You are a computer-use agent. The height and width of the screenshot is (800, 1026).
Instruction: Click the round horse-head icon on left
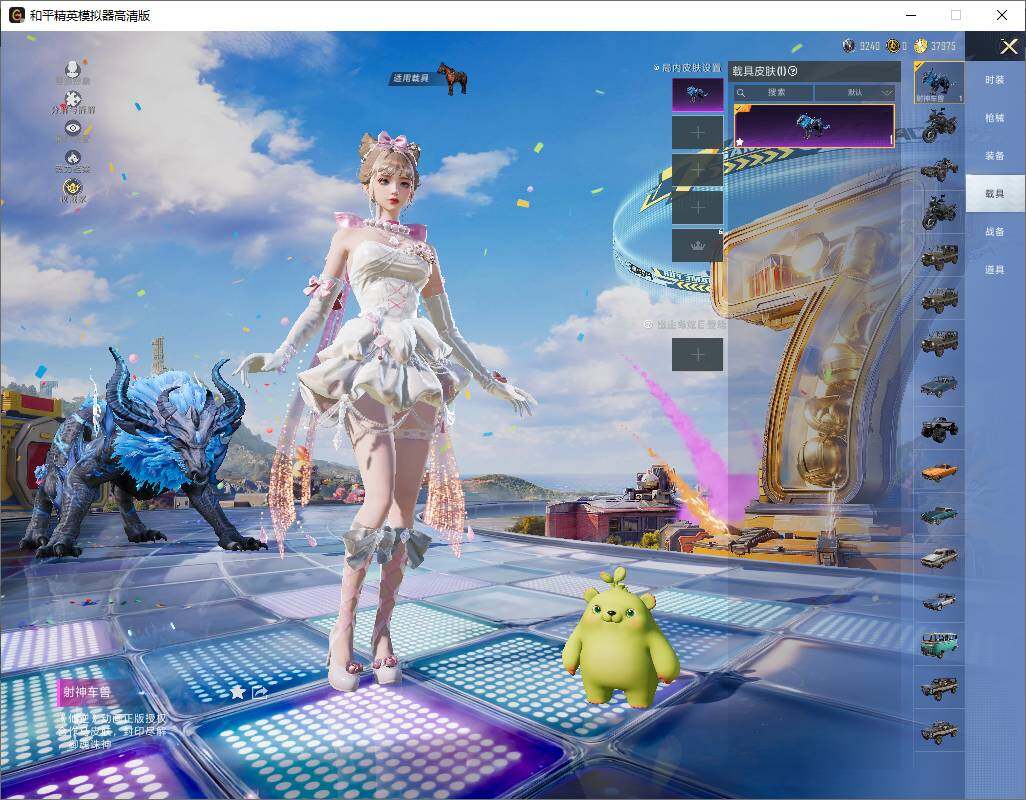click(73, 158)
